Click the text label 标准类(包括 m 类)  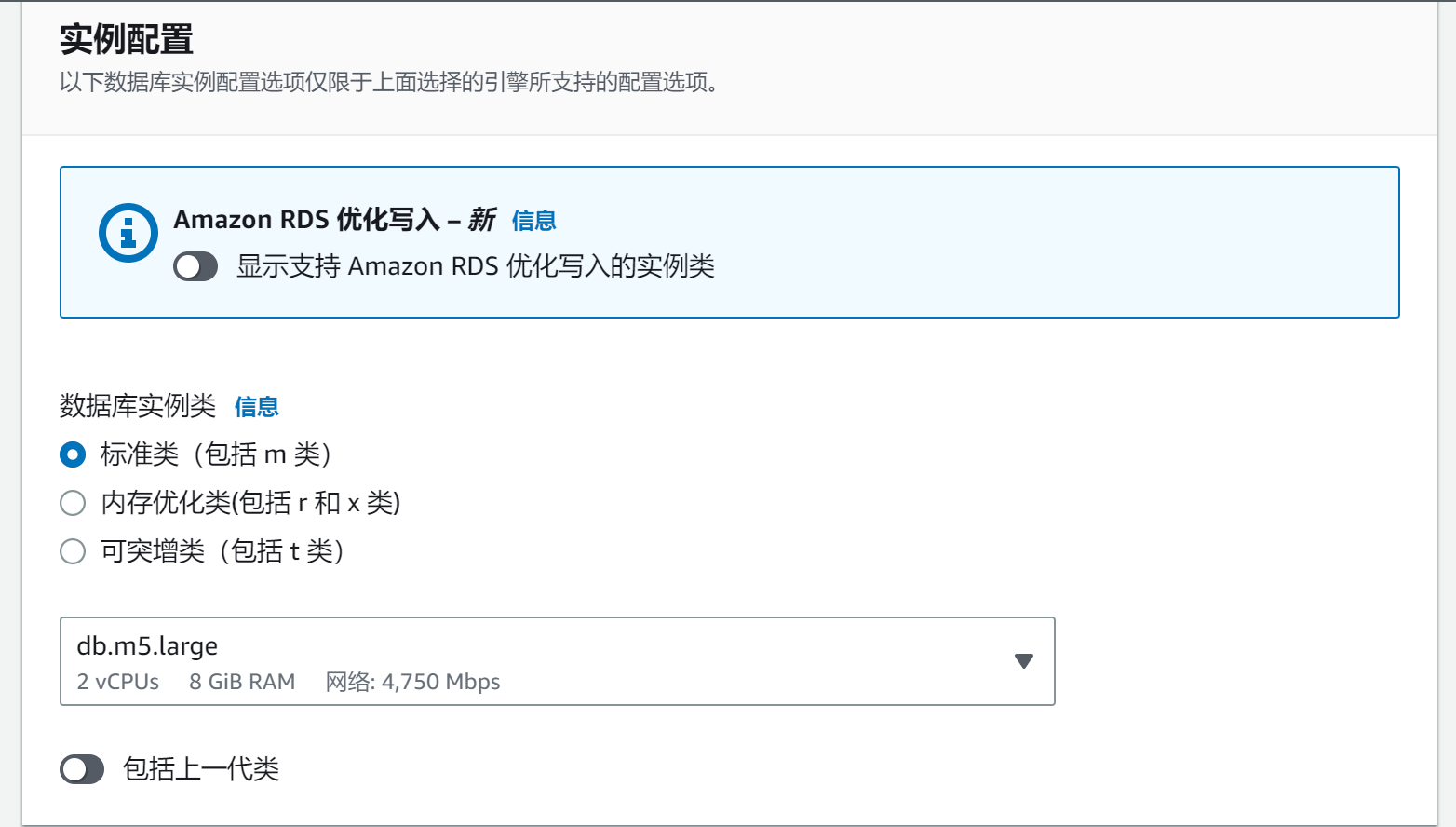(x=216, y=454)
